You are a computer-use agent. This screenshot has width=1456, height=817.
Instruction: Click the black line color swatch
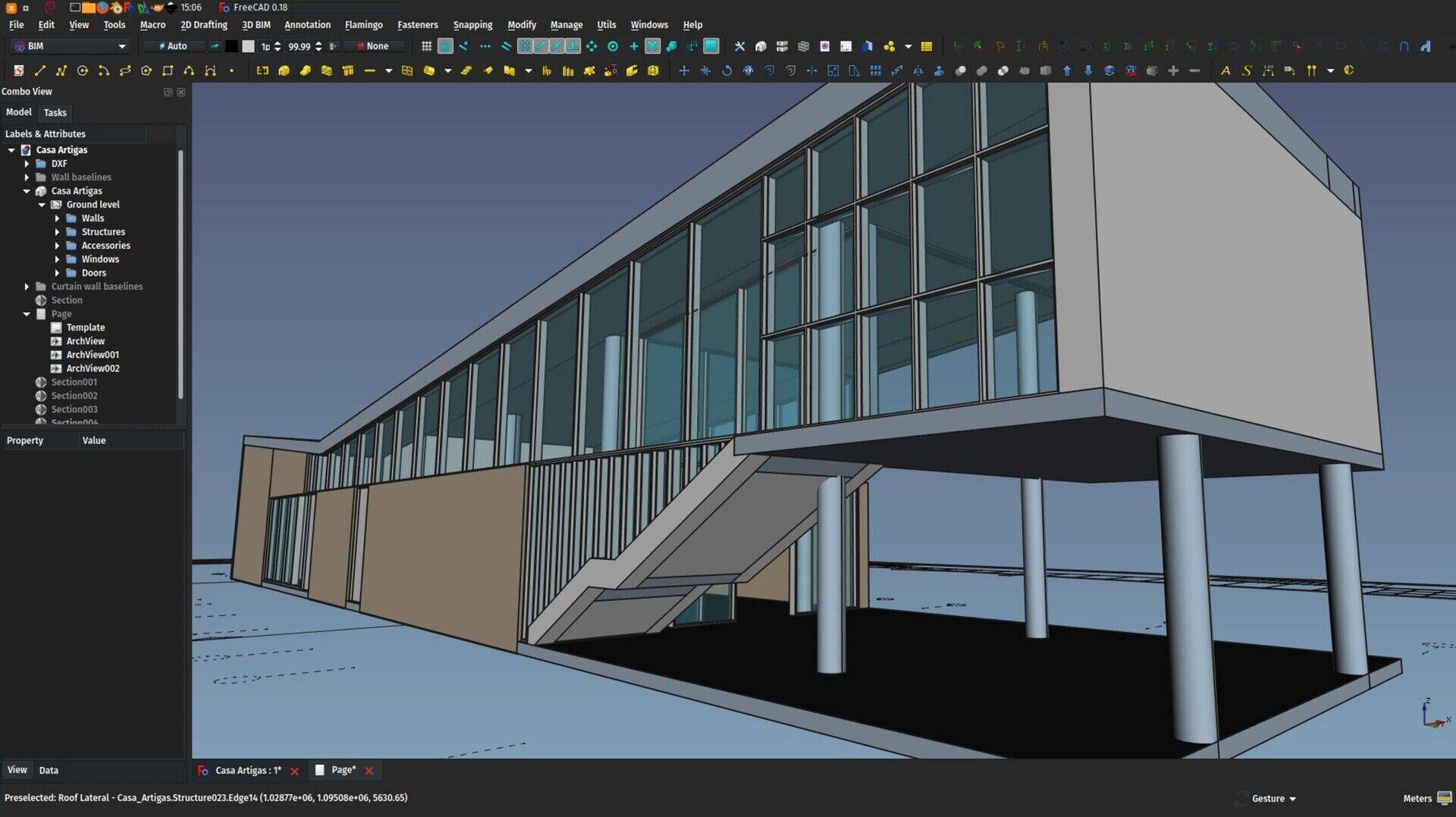coord(231,46)
